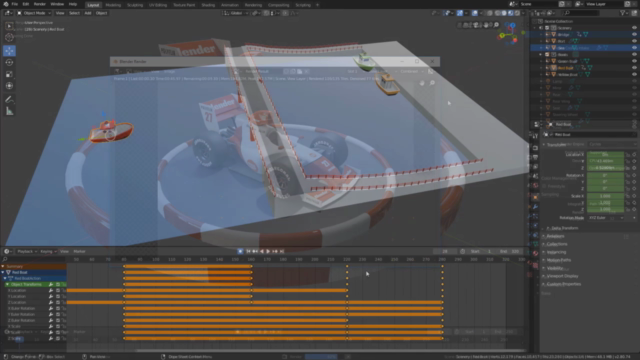Play the animation forward
This screenshot has width=640, height=360.
tap(268, 251)
